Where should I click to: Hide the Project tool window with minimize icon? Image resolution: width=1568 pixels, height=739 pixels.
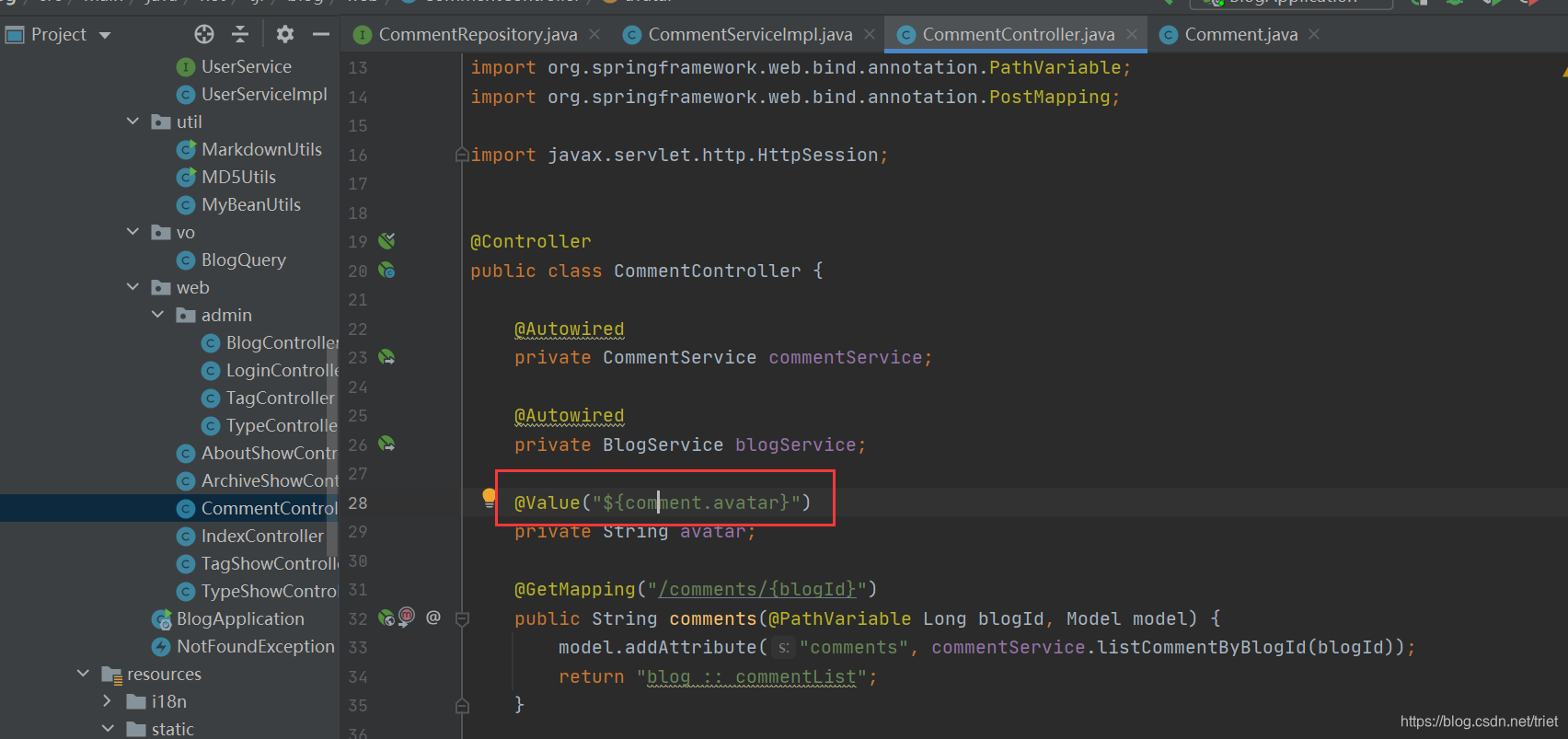click(x=320, y=34)
